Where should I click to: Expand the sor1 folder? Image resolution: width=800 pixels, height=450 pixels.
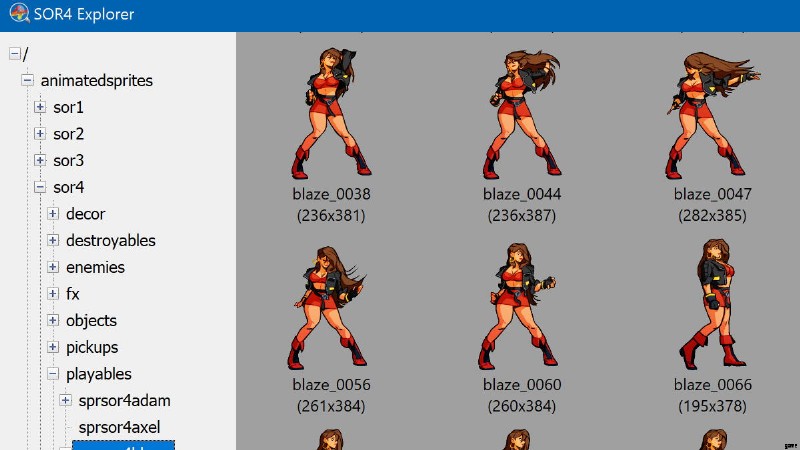point(40,107)
